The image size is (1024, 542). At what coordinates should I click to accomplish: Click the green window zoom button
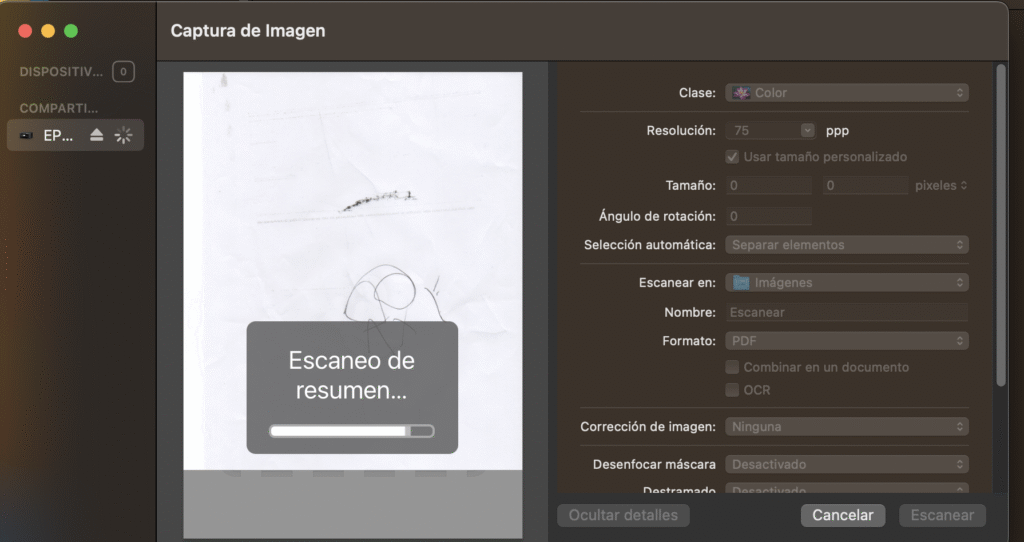[71, 31]
